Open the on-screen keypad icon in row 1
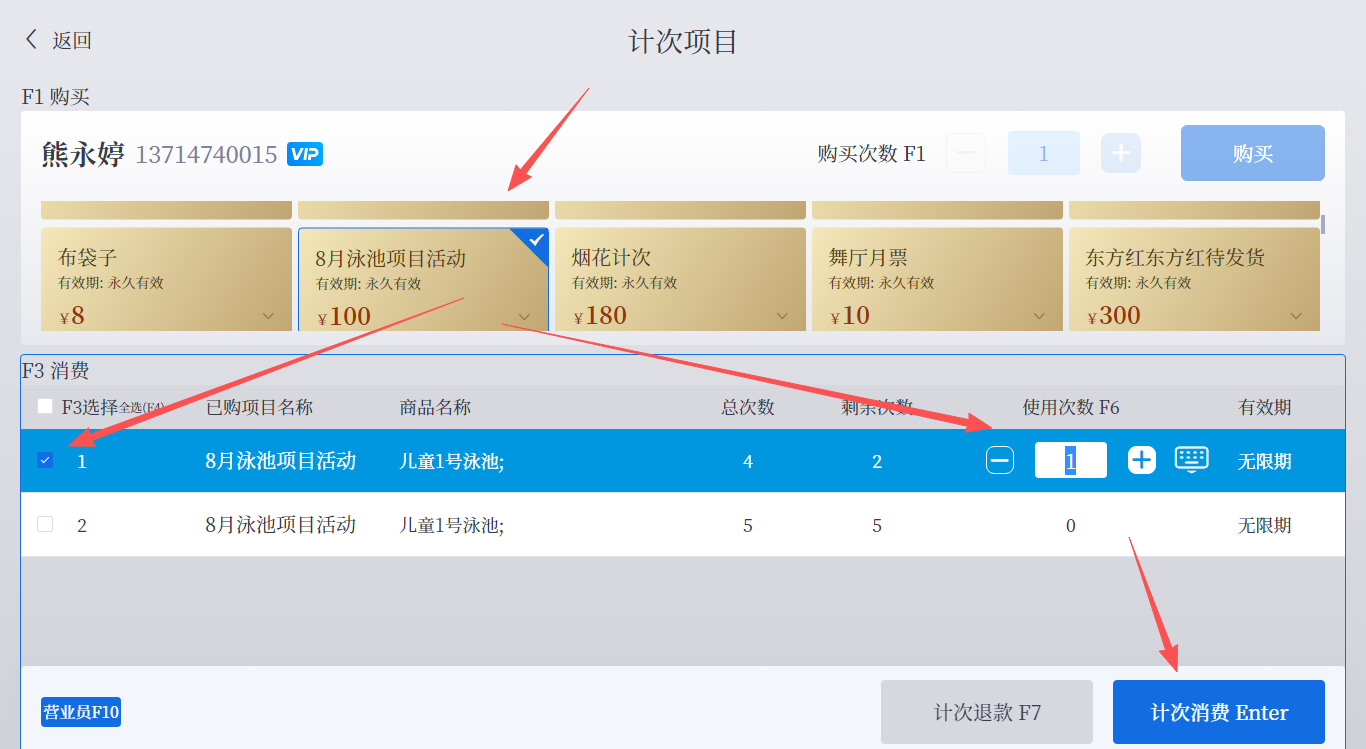 point(1191,459)
